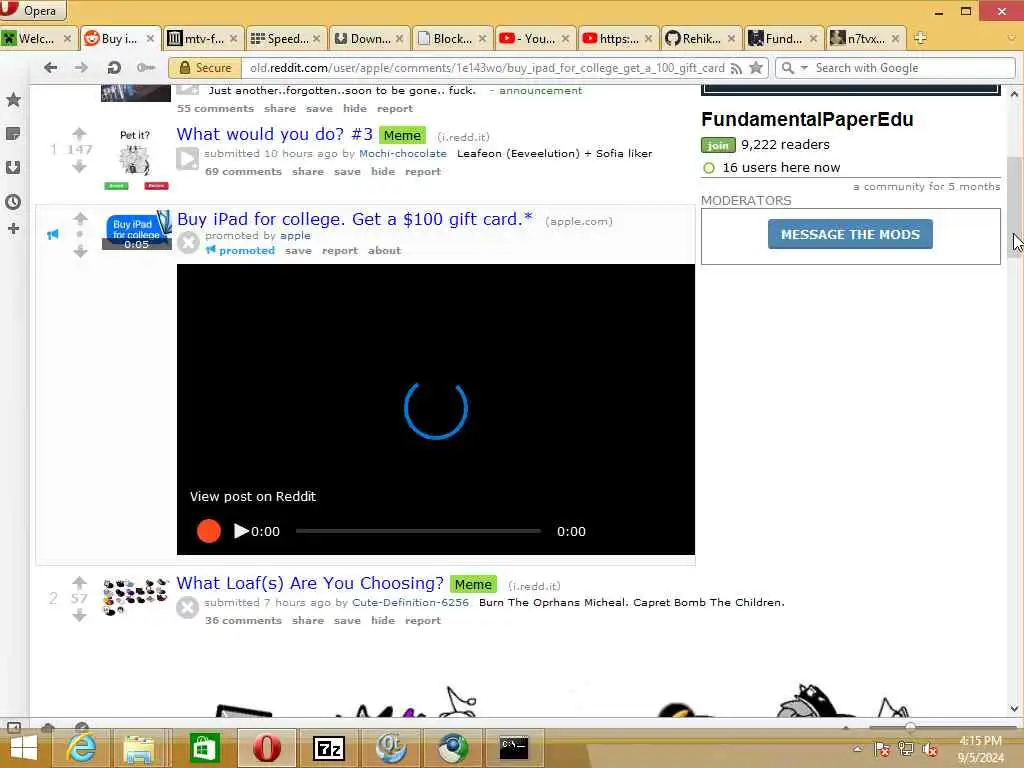Click the MESSAGE THE MODS button
The height and width of the screenshot is (768, 1024).
coord(850,234)
